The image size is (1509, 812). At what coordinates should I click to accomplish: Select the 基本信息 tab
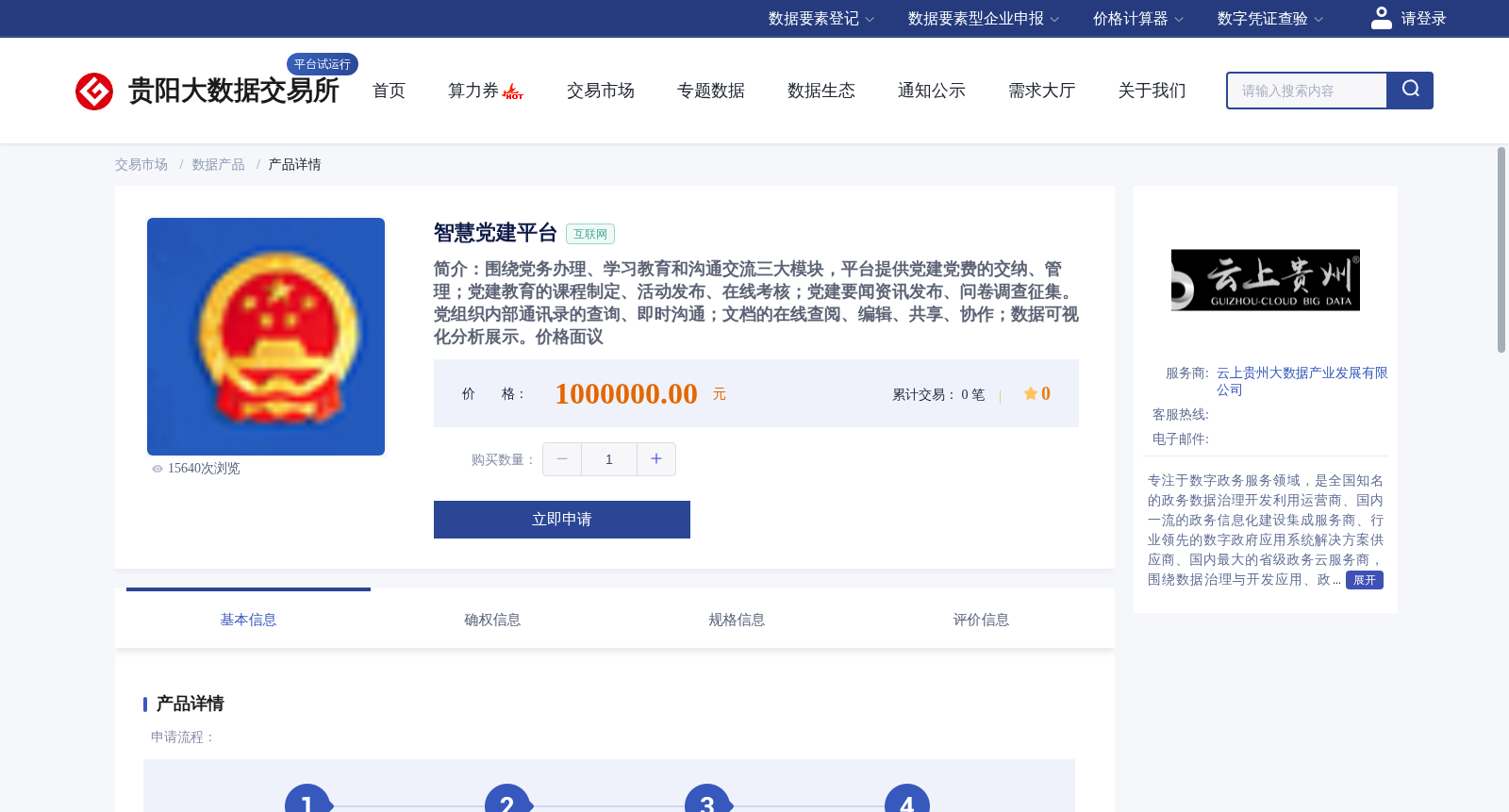248,620
